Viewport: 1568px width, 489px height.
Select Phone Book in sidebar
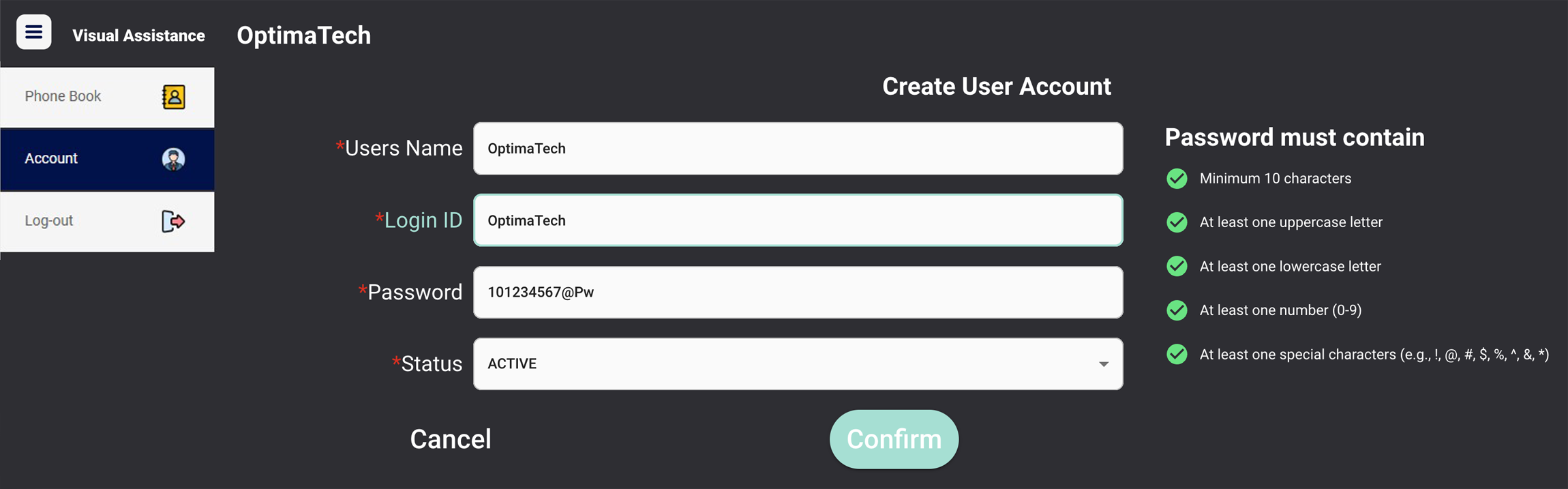(x=107, y=97)
